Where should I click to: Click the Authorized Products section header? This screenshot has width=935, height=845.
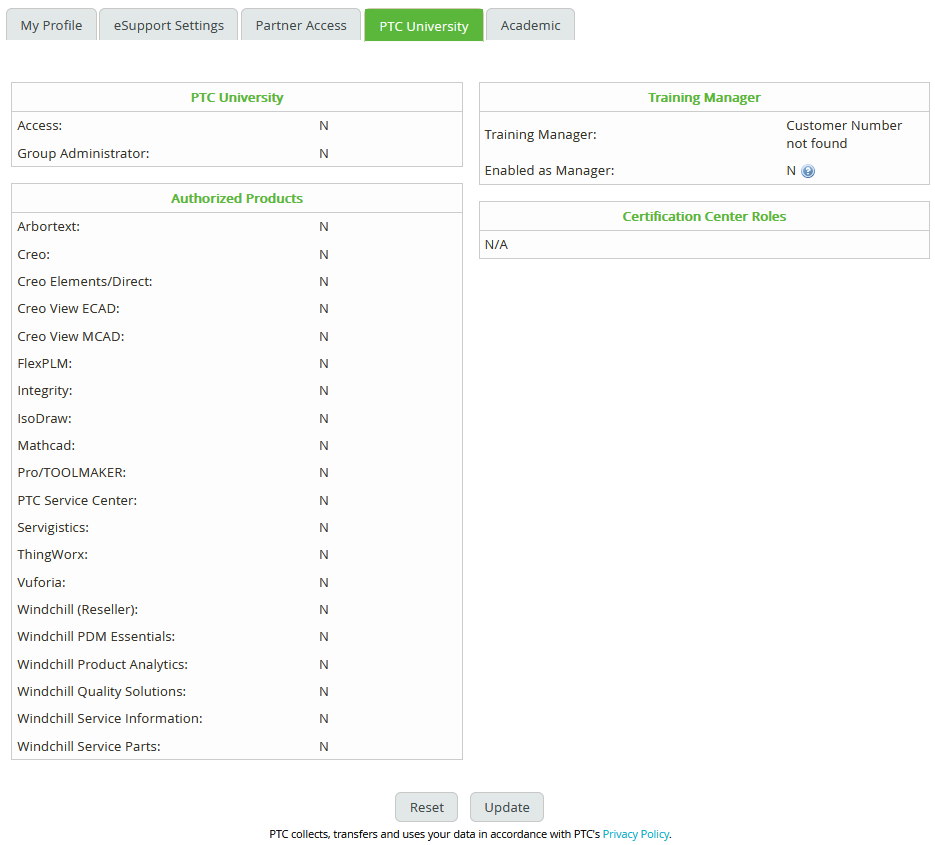237,198
